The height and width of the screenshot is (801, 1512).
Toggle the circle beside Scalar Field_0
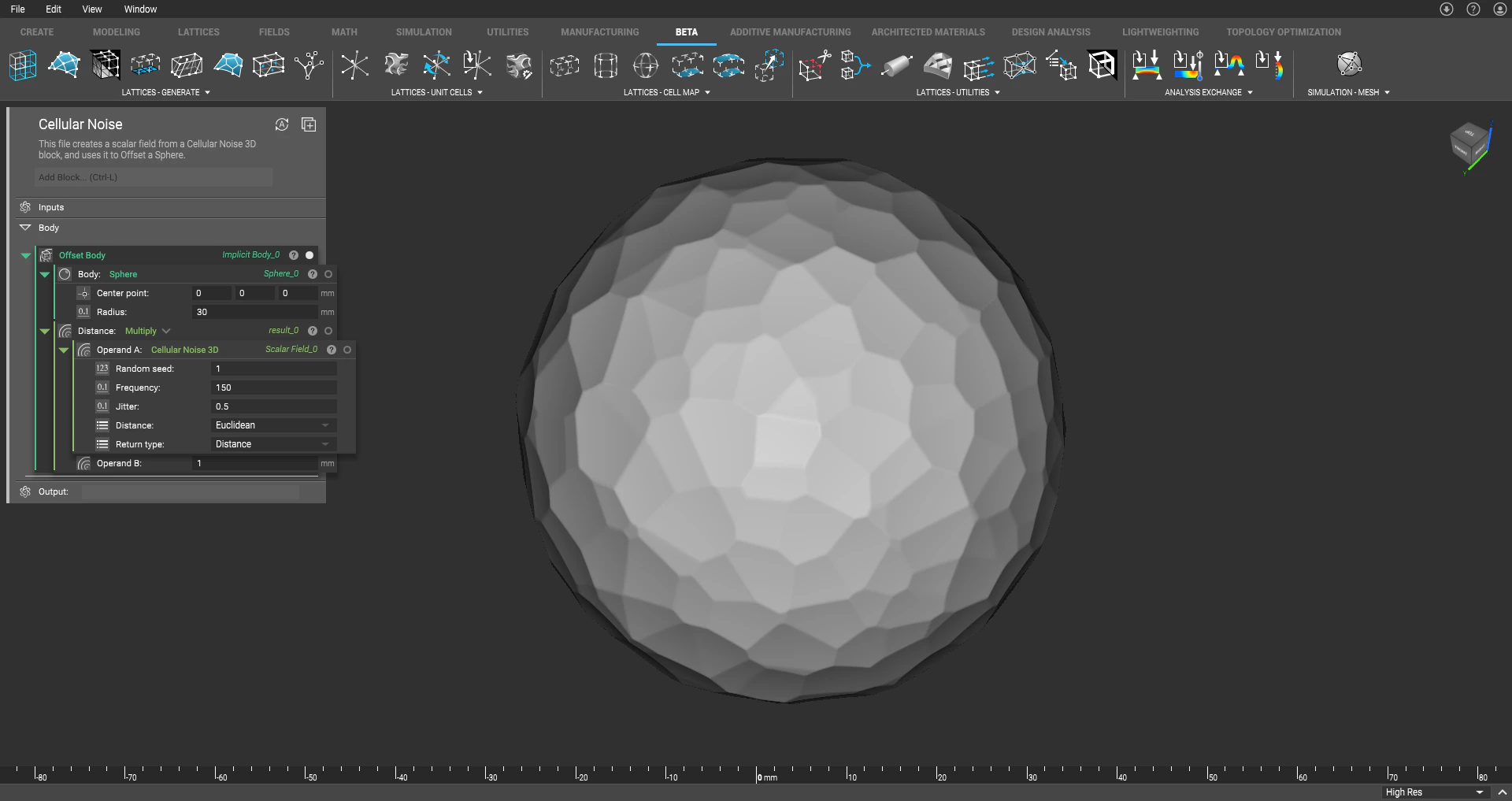[347, 350]
